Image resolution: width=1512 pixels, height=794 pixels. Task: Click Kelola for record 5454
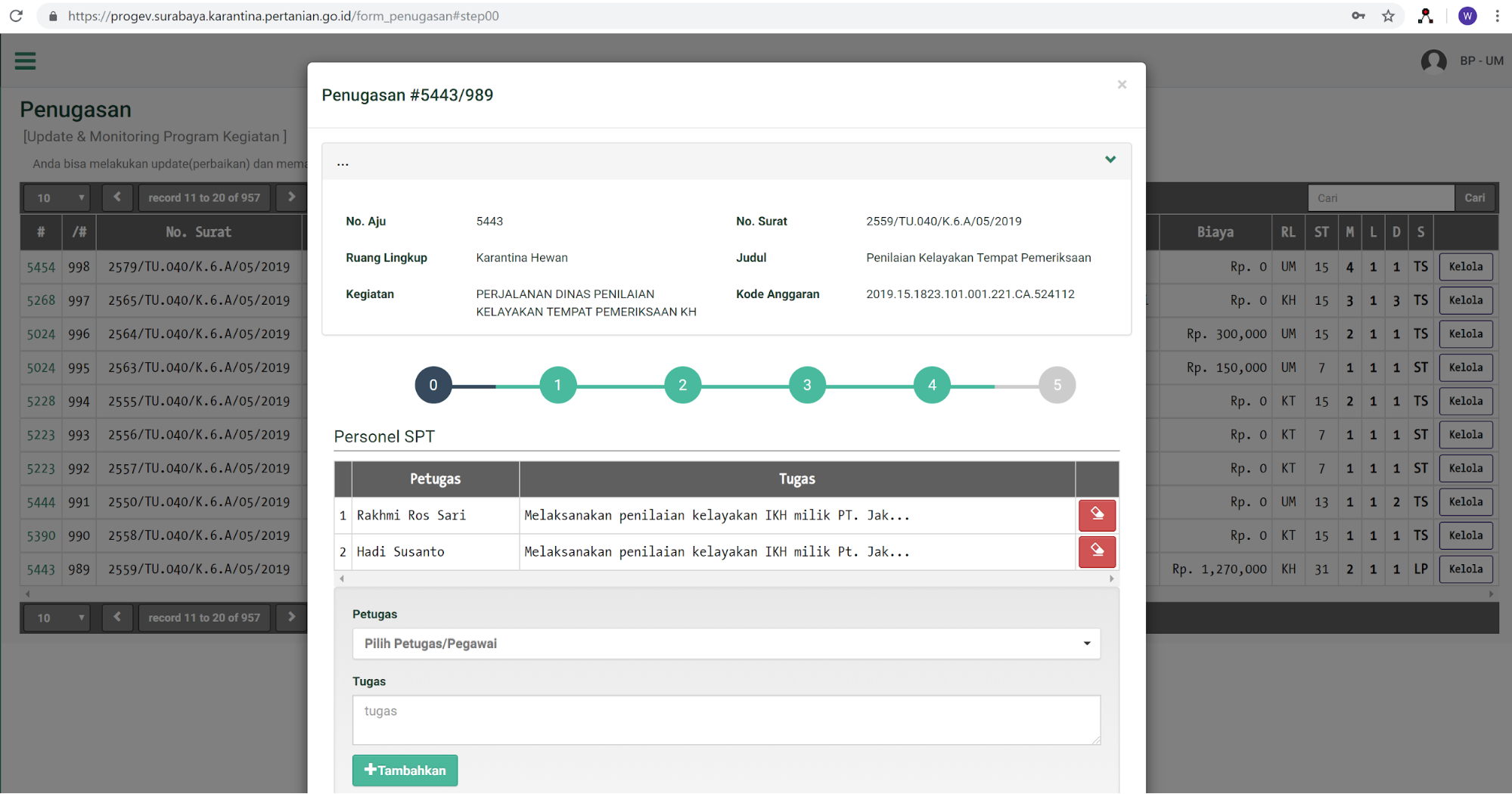click(x=1465, y=267)
